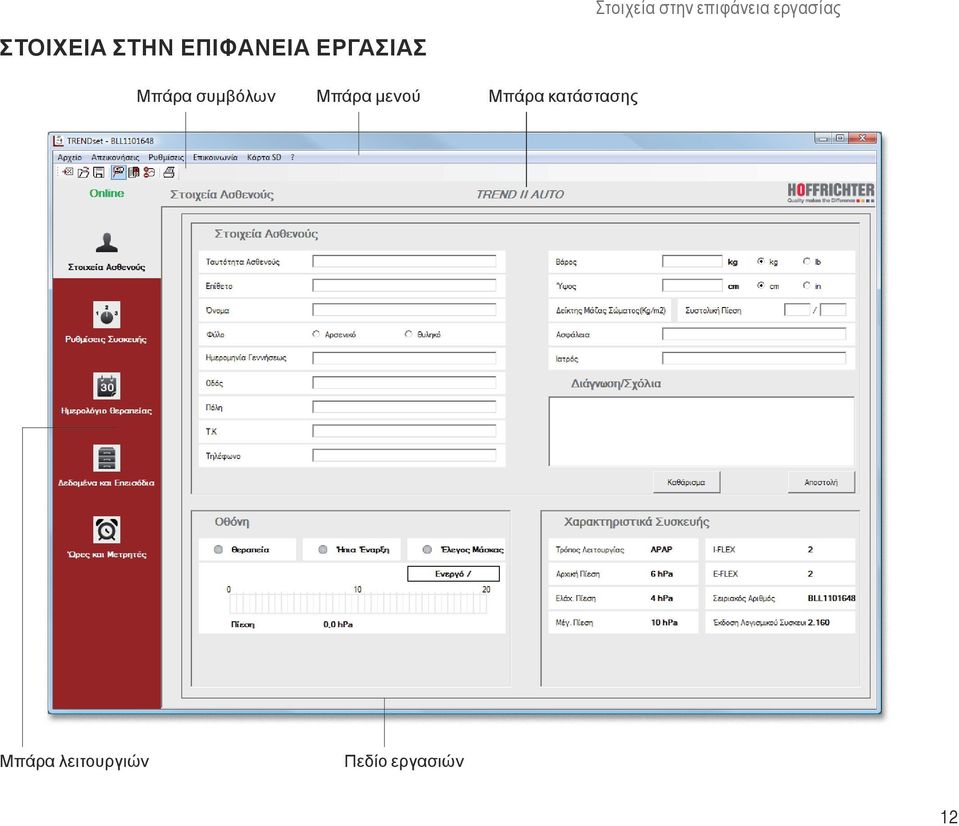Click the Online status text
959x826 pixels.
click(x=106, y=193)
